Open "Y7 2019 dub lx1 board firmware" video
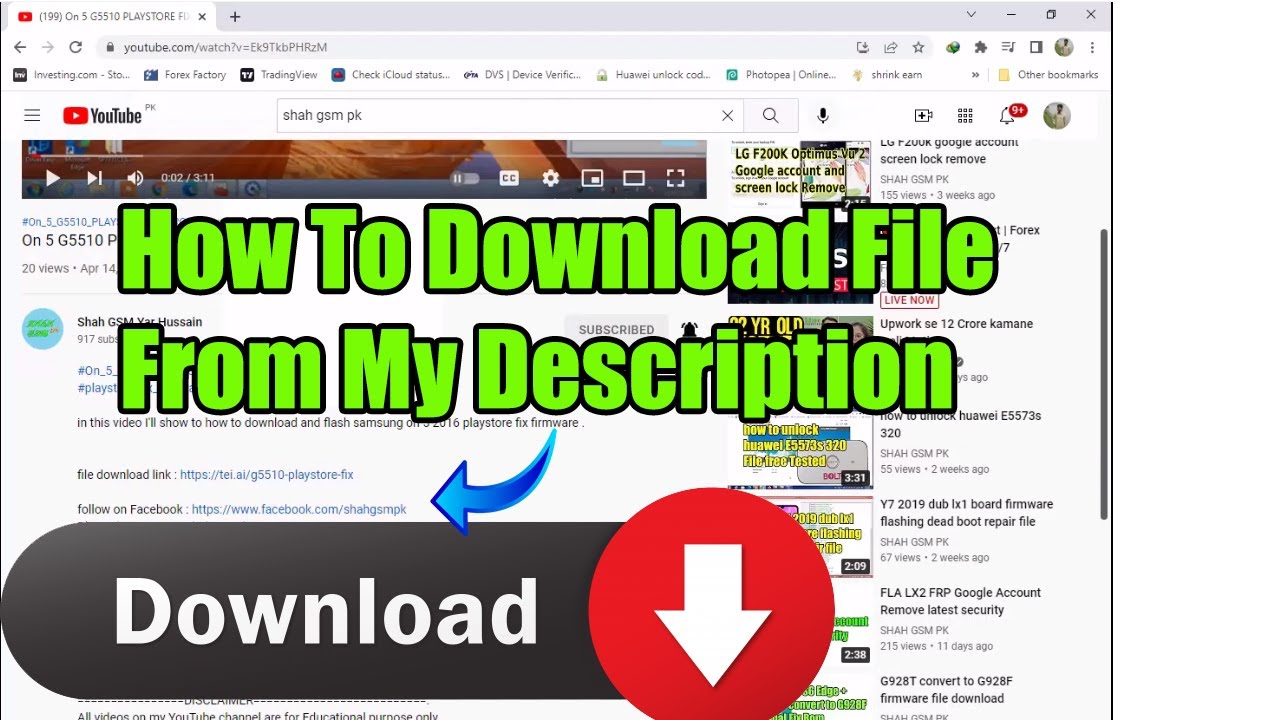 (x=966, y=513)
